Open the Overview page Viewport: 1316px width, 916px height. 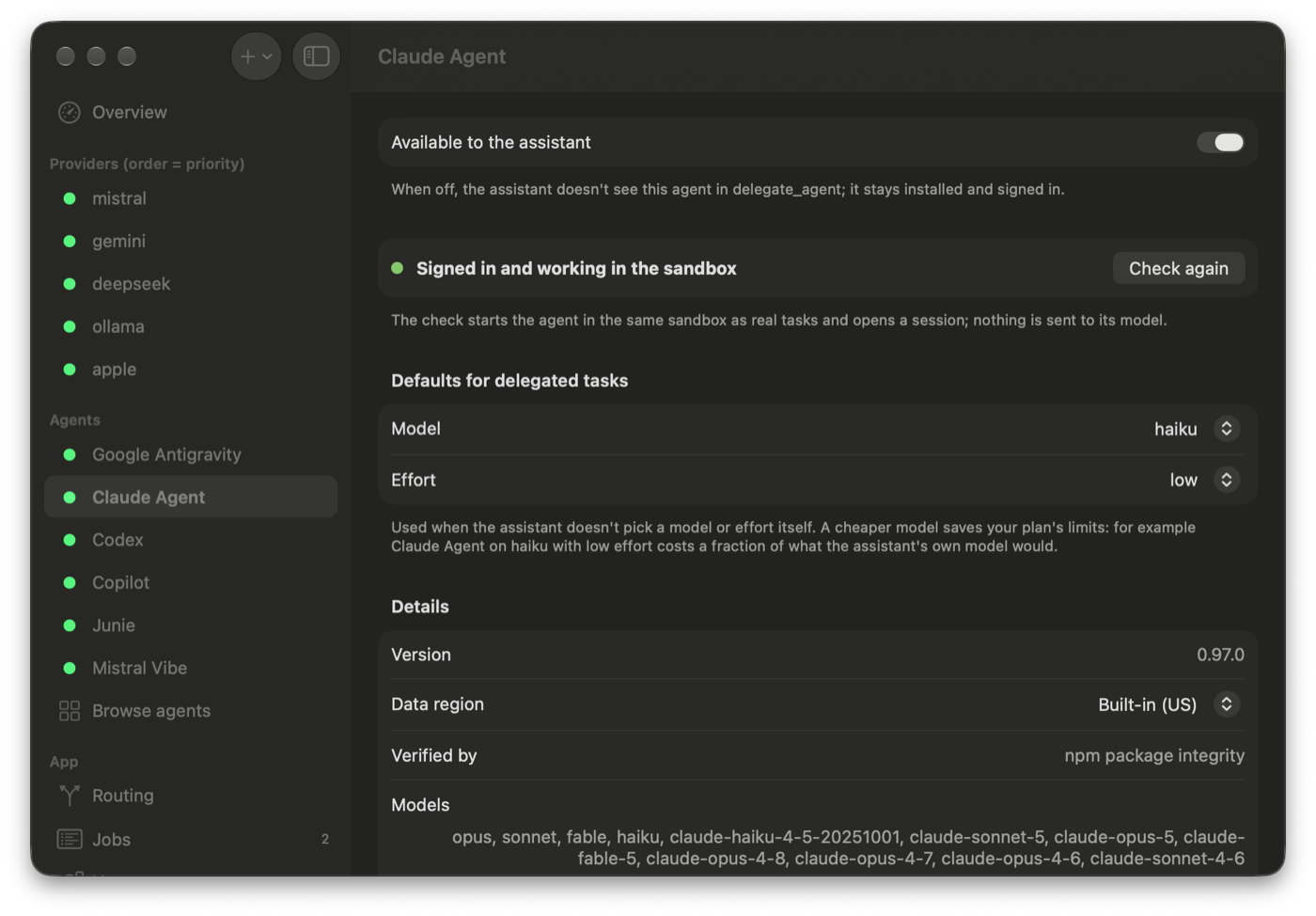pos(191,113)
